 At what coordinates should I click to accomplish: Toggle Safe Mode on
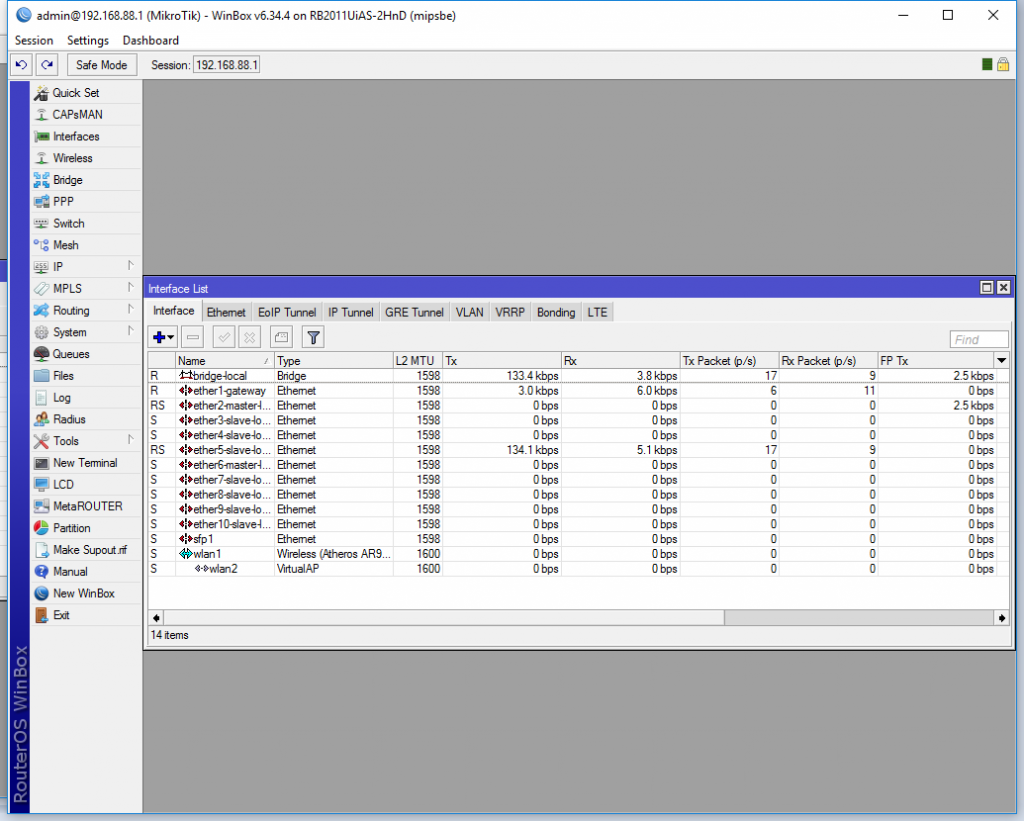tap(101, 64)
